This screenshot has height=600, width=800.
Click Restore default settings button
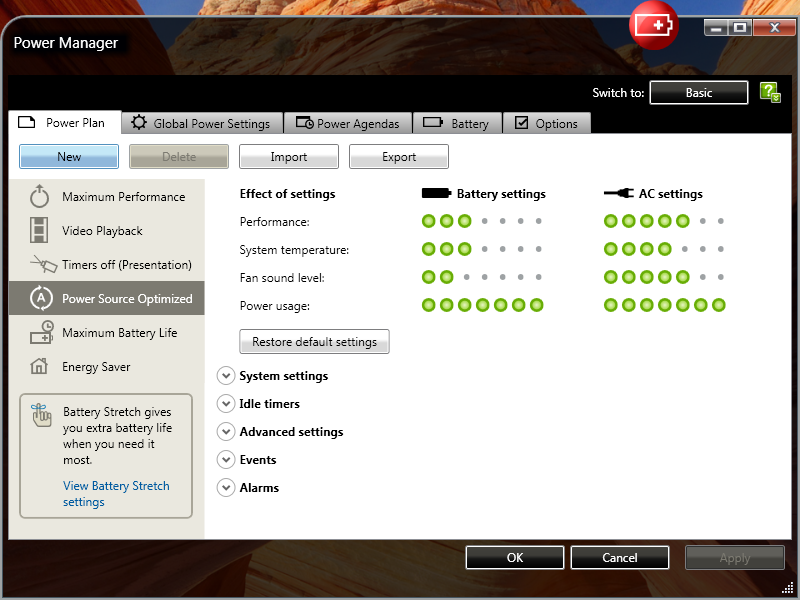click(314, 342)
